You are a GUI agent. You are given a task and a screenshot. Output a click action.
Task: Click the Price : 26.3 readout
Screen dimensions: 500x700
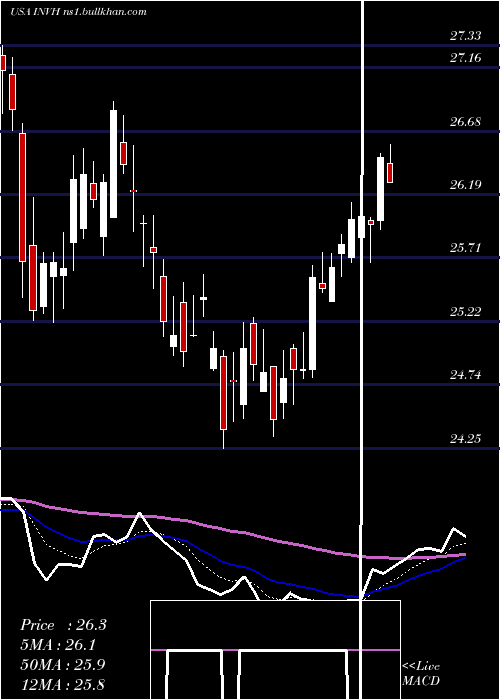(x=63, y=625)
